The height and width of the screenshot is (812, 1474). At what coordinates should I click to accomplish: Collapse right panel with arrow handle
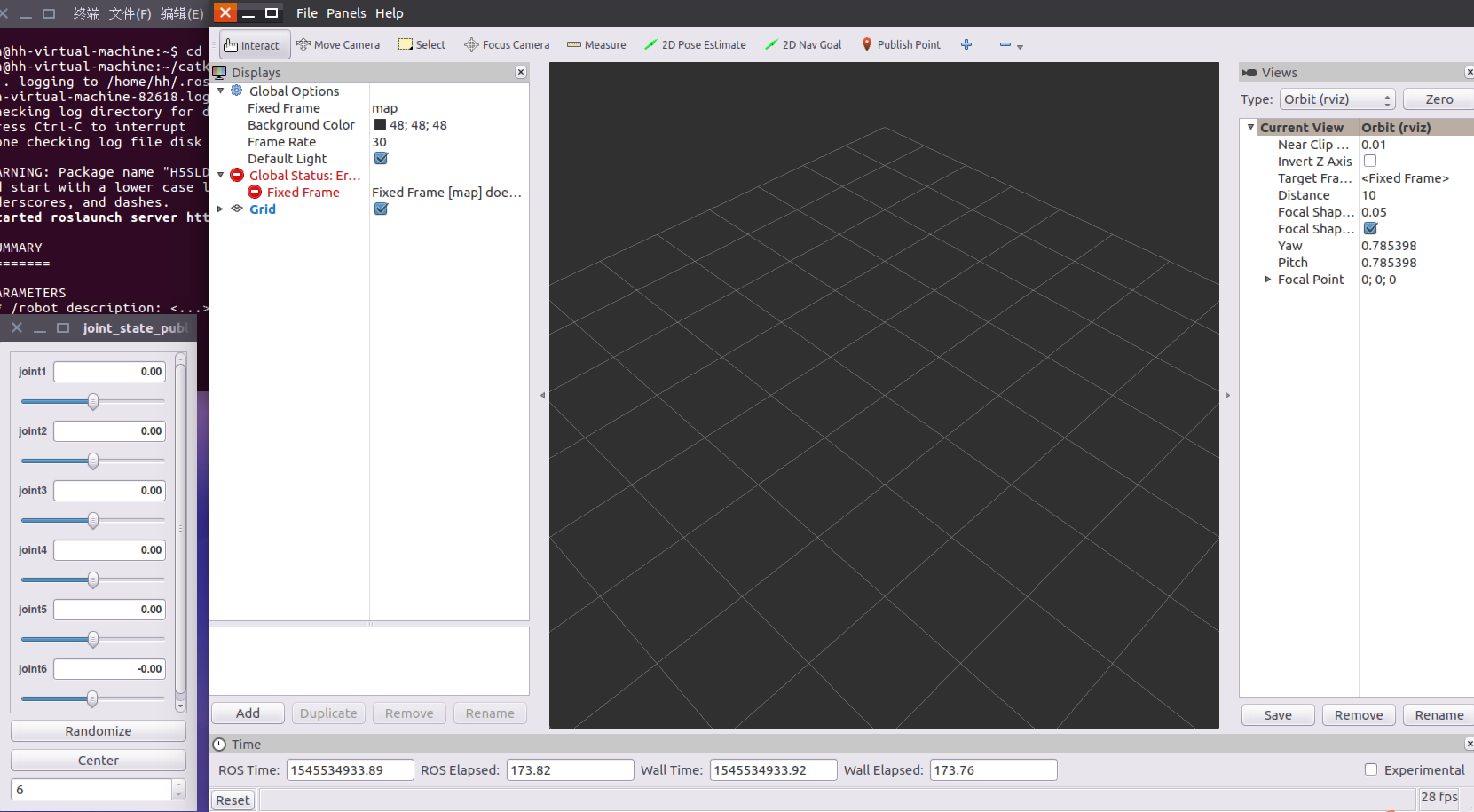(1227, 396)
